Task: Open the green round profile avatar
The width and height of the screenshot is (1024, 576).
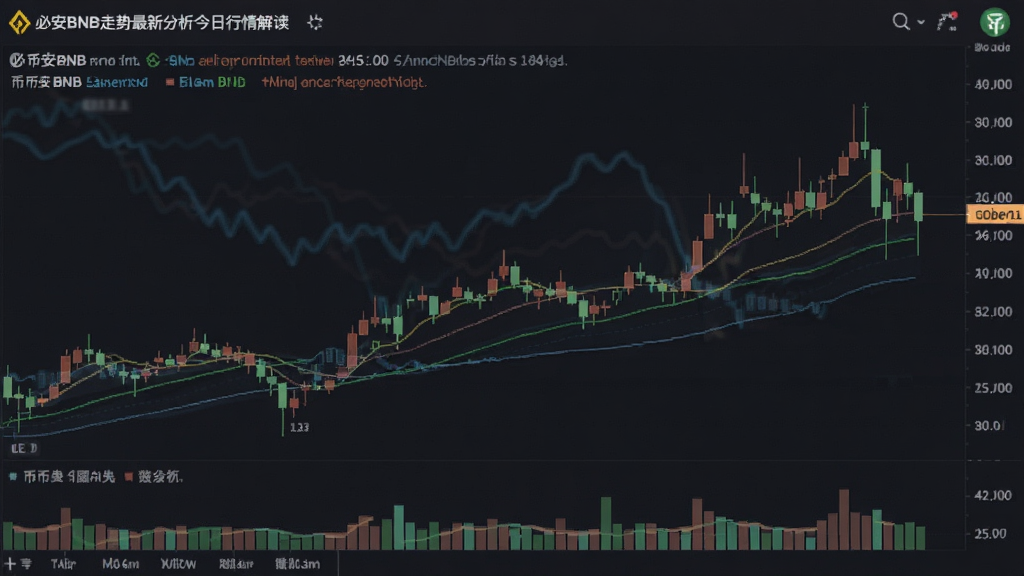Action: tap(995, 23)
